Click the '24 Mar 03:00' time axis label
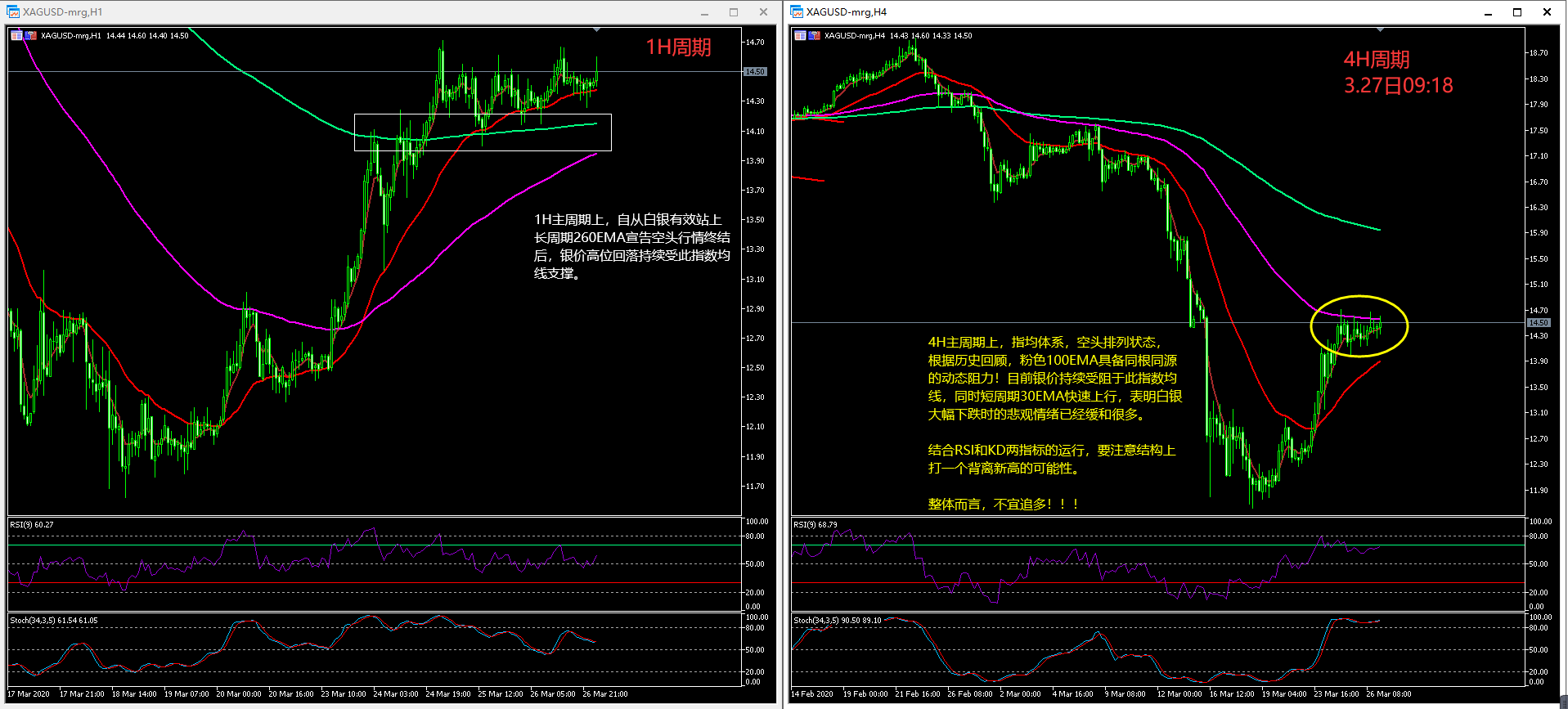 coord(396,694)
